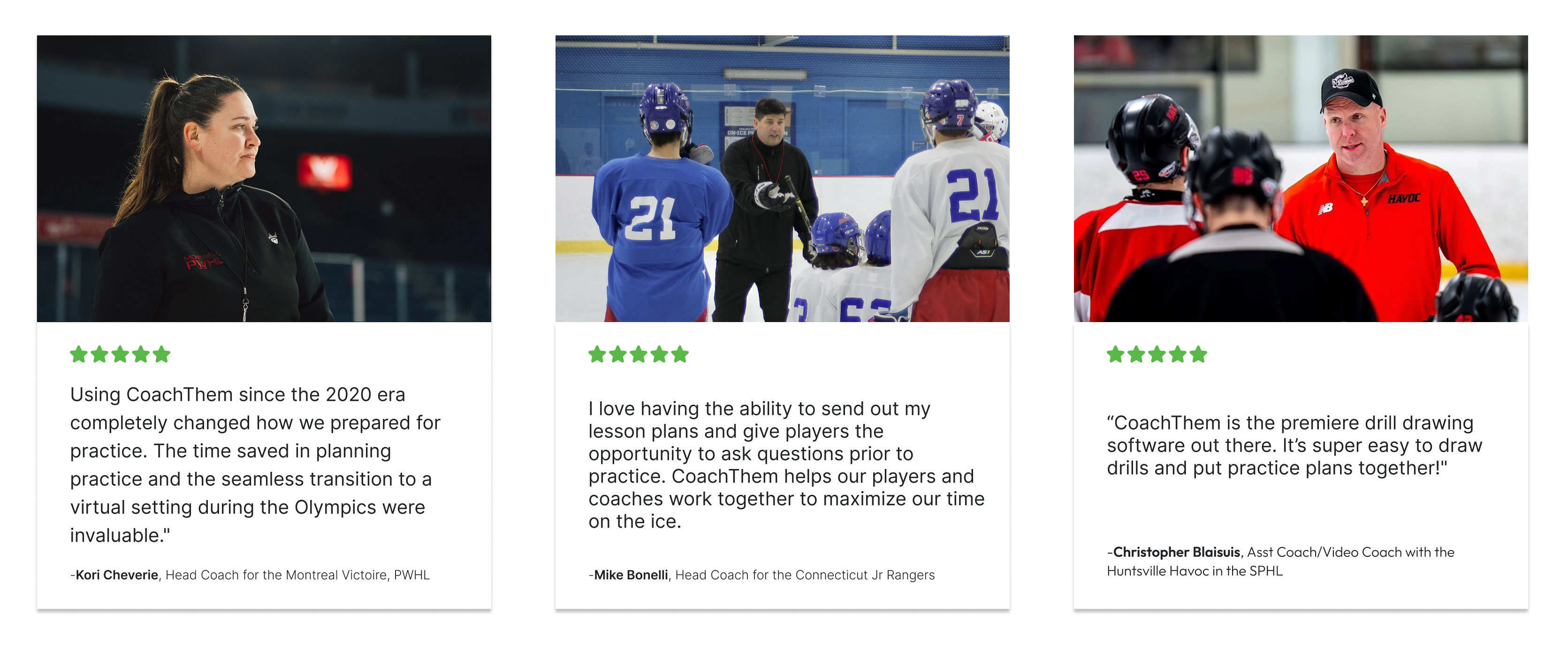Open the Kori Cheverie coach photo
The width and height of the screenshot is (1568, 646).
click(264, 178)
